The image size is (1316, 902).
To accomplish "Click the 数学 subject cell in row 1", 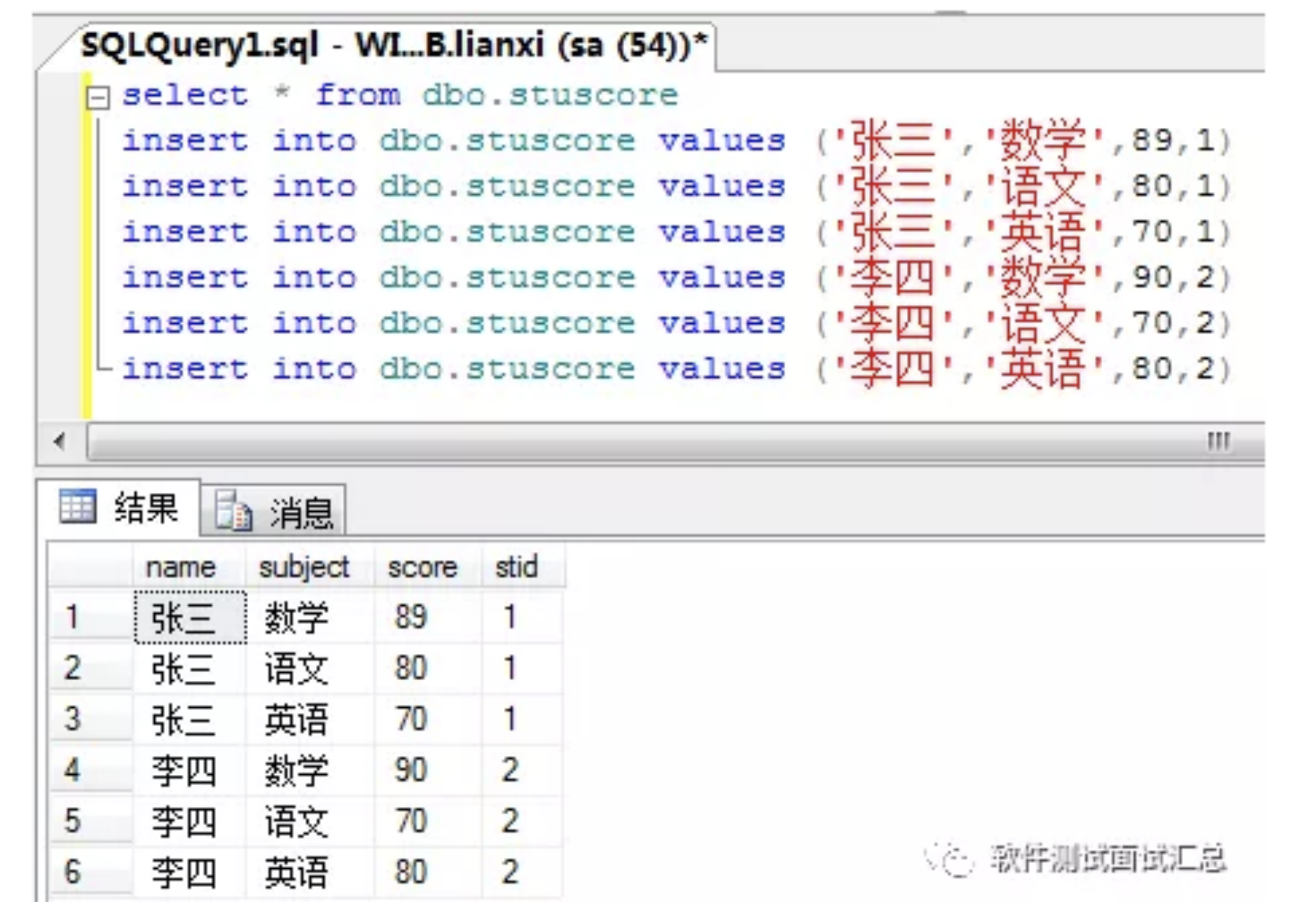I will click(310, 617).
